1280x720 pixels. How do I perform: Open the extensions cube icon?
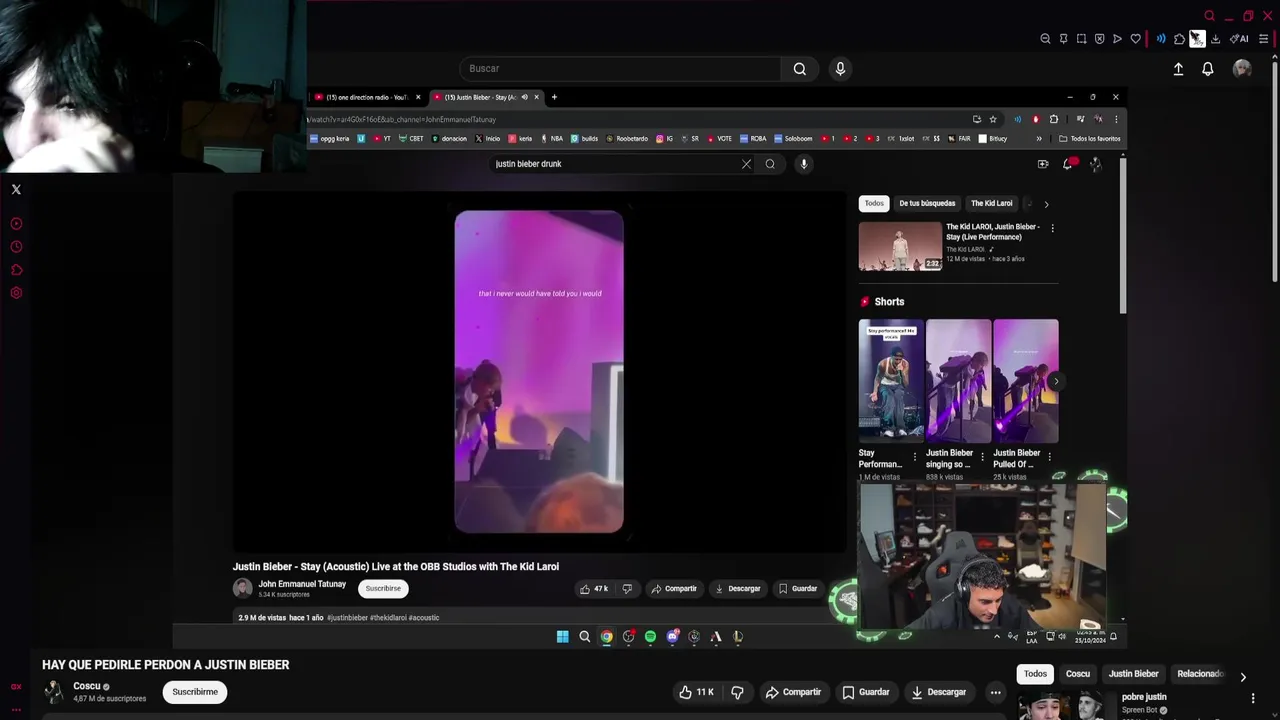coord(1179,39)
